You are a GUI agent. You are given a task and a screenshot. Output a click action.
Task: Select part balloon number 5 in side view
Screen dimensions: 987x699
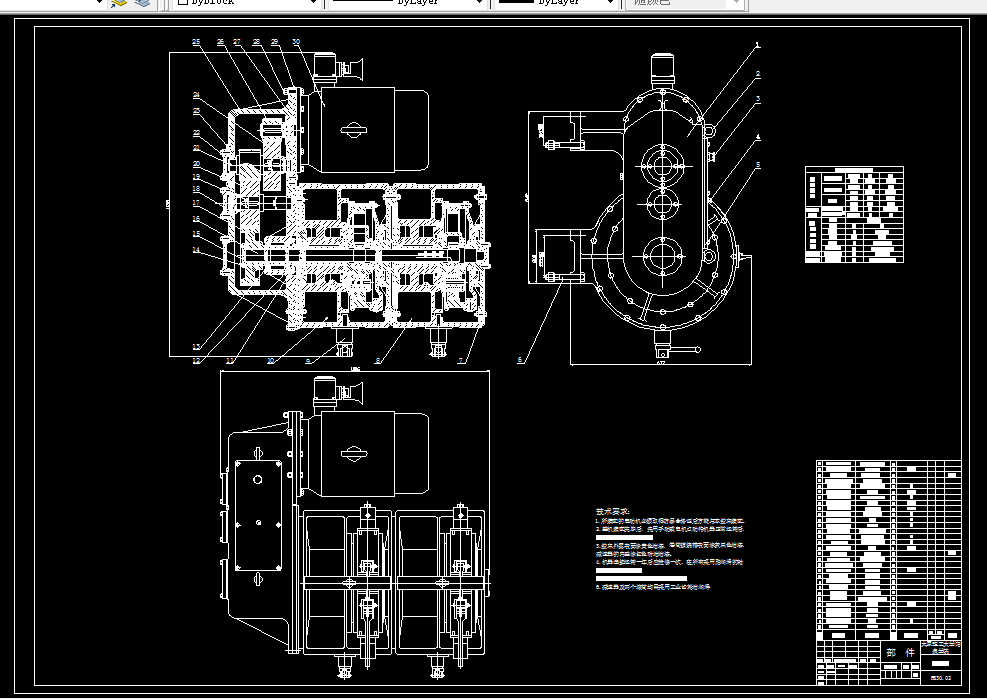tap(758, 165)
